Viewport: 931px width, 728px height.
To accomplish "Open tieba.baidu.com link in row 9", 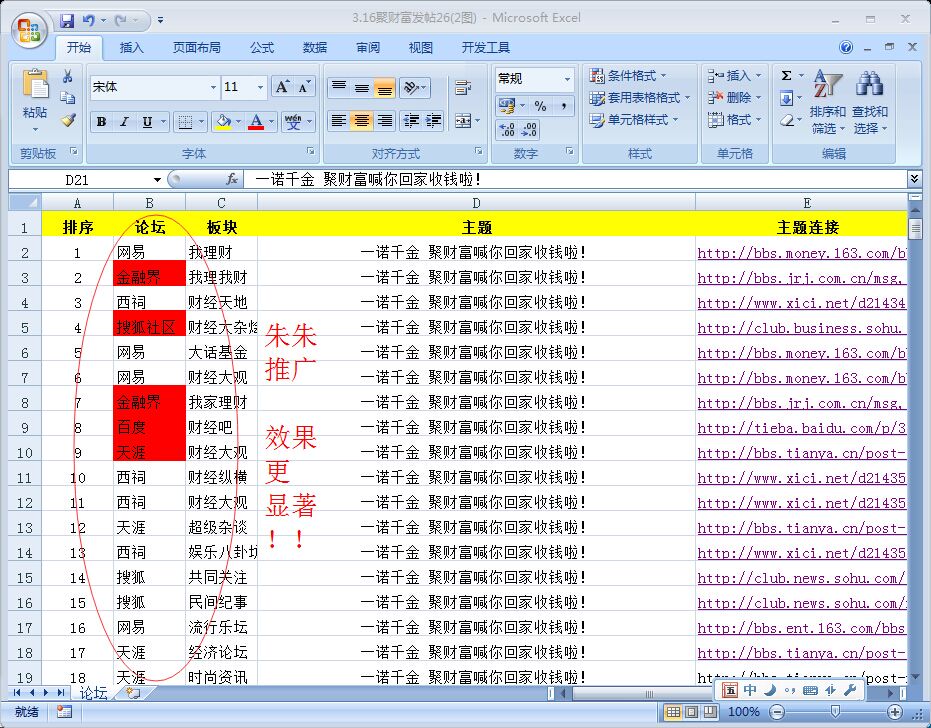I will click(x=802, y=428).
